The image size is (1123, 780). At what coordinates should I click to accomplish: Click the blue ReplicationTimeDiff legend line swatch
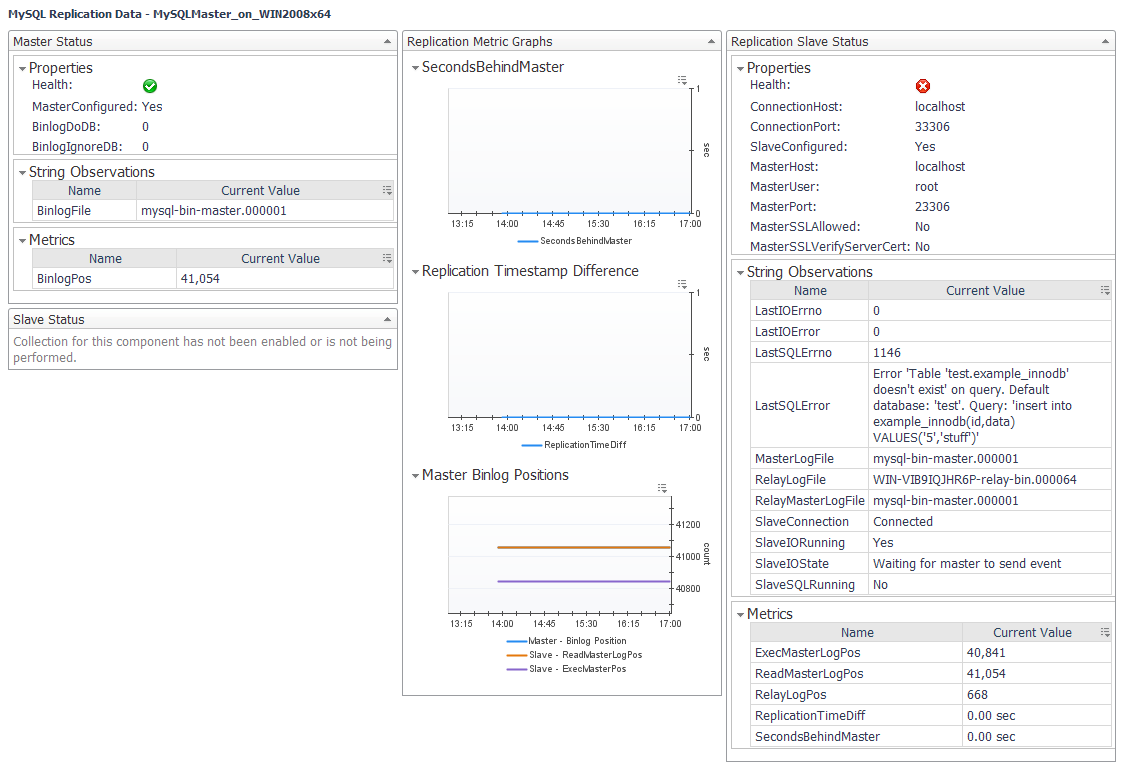(531, 446)
